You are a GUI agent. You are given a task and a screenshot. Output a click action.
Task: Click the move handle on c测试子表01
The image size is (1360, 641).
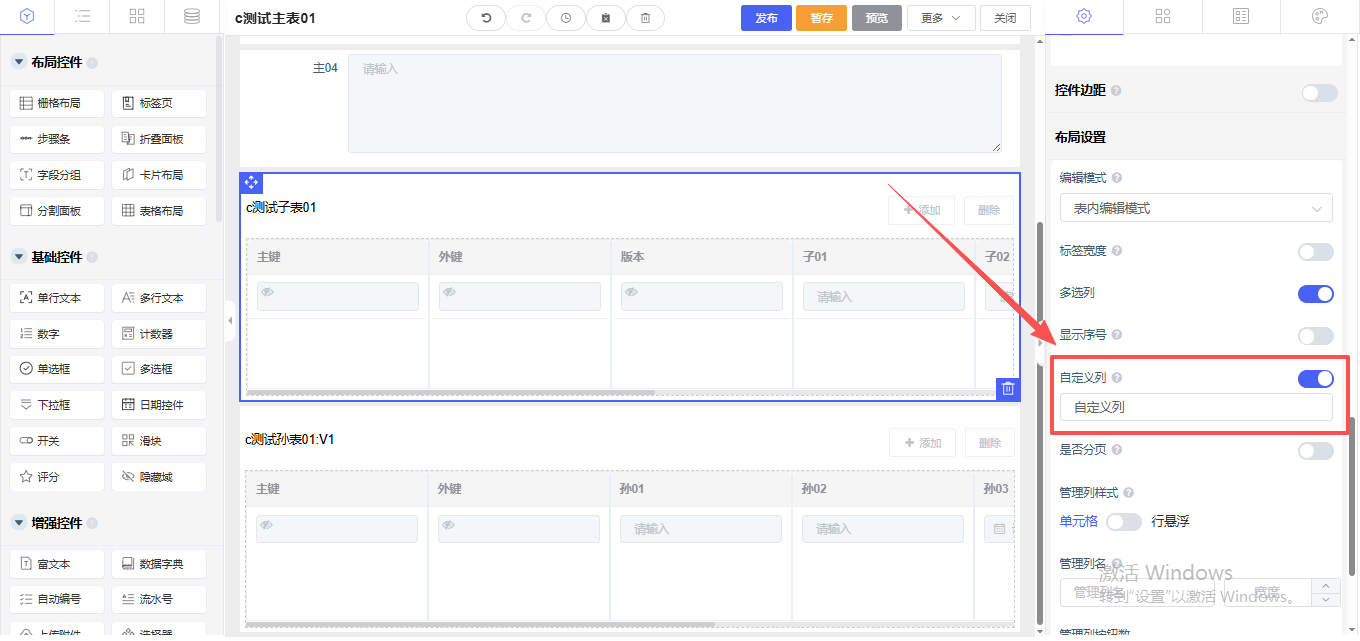[x=251, y=182]
